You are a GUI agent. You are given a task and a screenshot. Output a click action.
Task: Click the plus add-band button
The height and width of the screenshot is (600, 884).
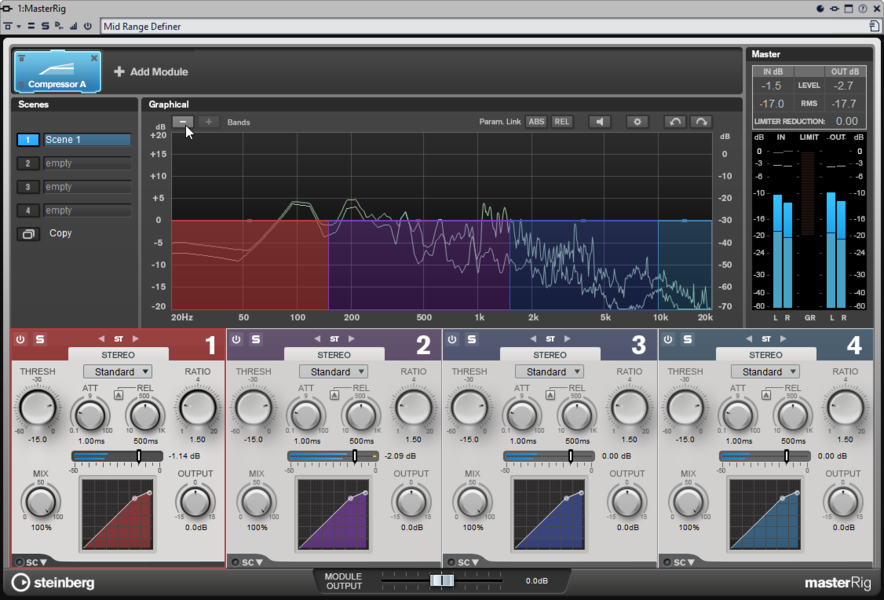[x=209, y=122]
